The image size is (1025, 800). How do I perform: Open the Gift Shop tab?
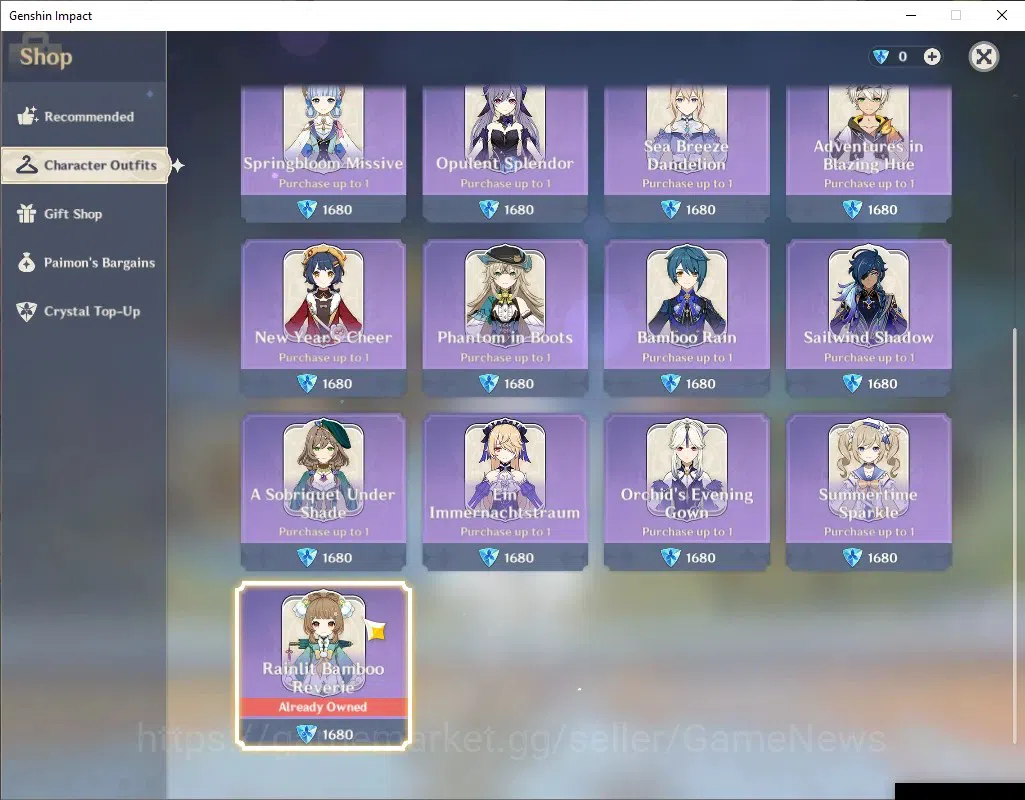(84, 214)
